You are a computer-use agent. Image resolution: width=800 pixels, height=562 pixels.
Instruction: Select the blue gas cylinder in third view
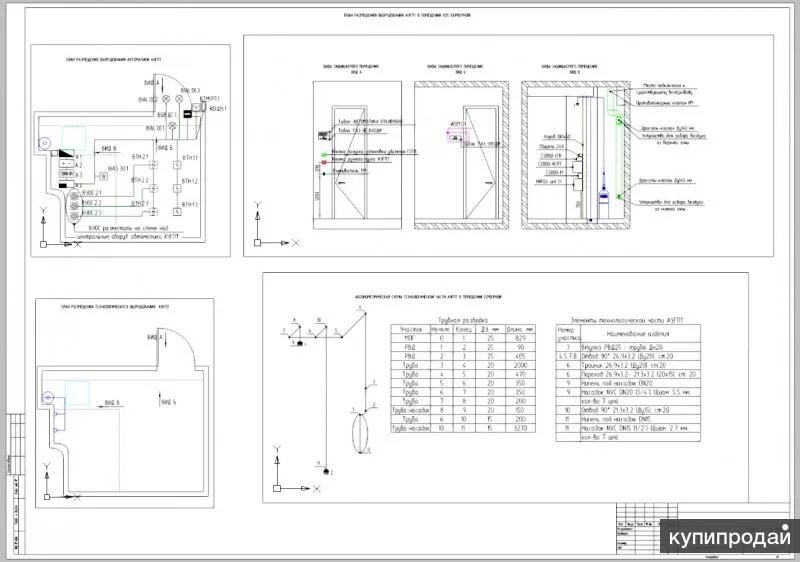[x=604, y=196]
